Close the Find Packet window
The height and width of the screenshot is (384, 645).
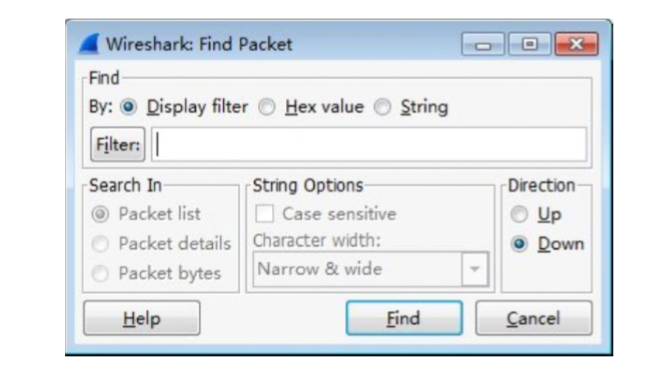point(576,44)
